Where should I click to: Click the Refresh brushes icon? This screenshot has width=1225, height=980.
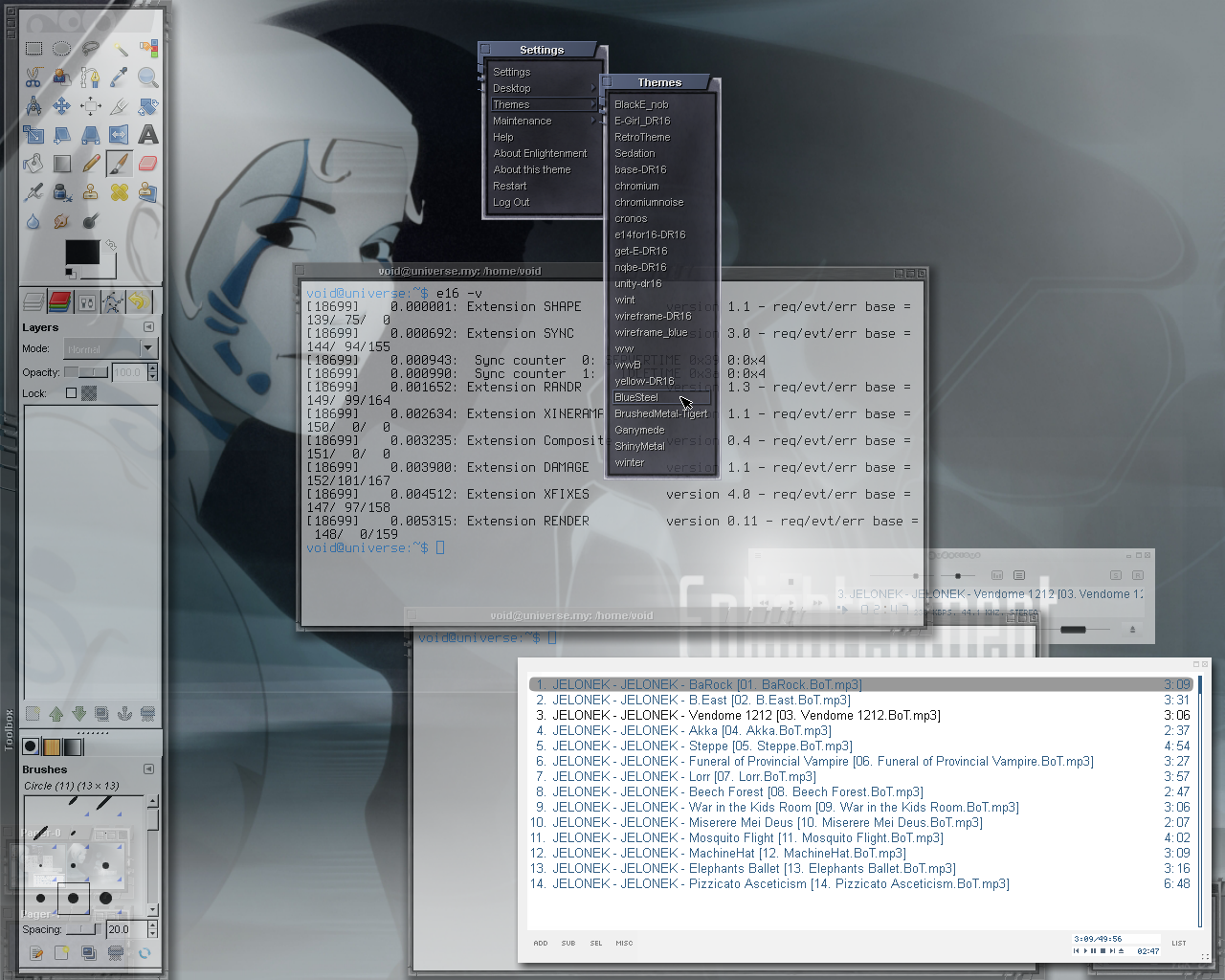coord(145,953)
